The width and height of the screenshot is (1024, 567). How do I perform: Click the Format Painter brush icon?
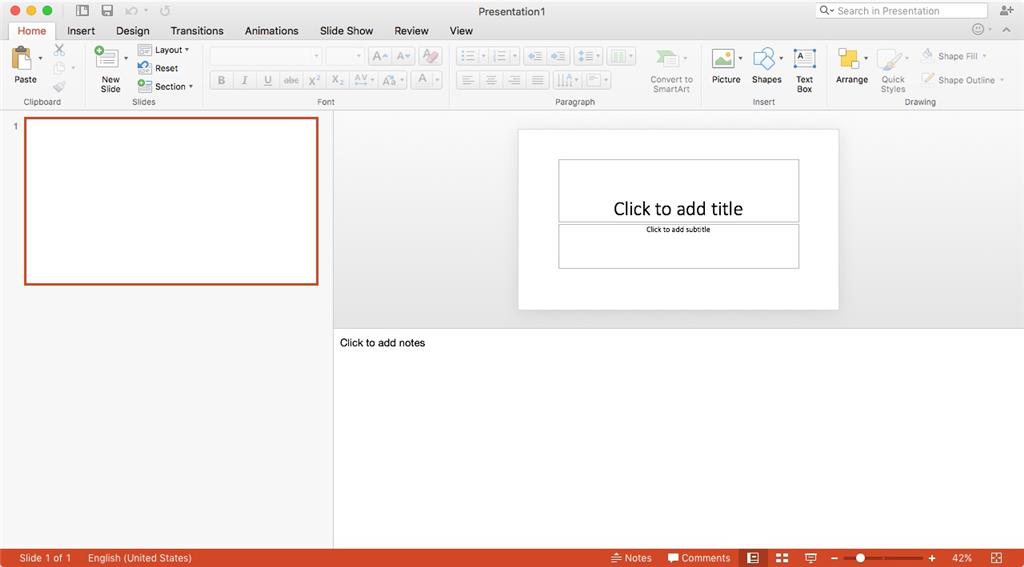pos(59,86)
